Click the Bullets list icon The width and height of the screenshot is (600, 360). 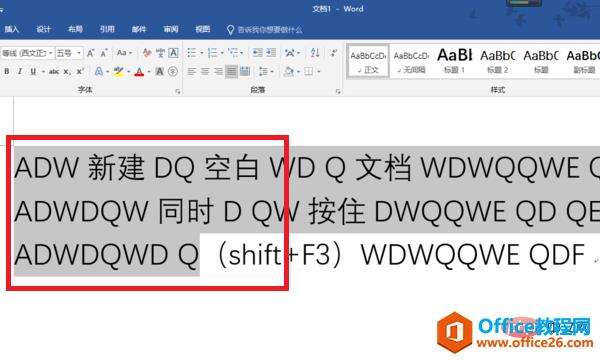pyautogui.click(x=192, y=53)
